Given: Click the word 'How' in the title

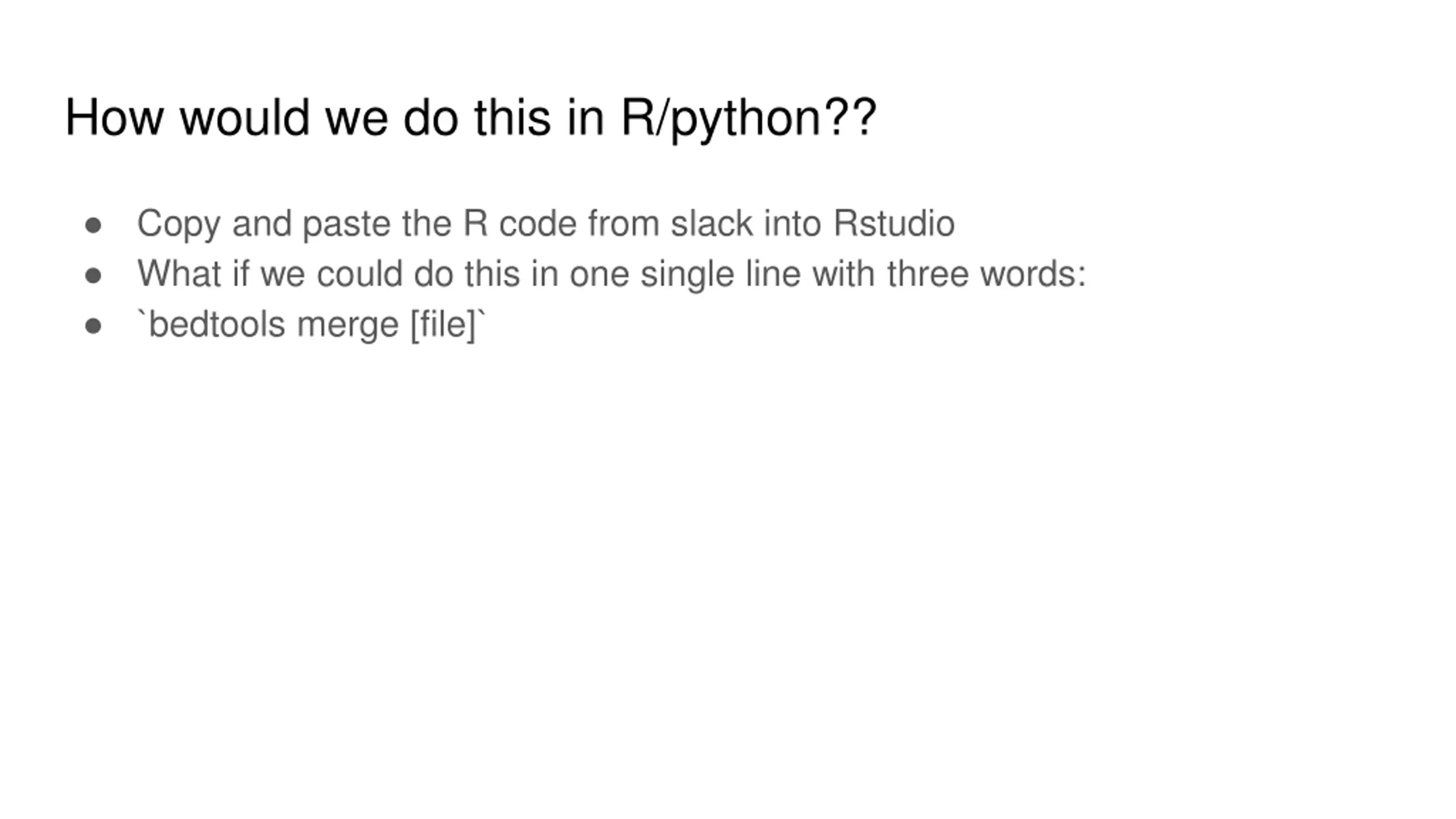Looking at the screenshot, I should click(114, 117).
